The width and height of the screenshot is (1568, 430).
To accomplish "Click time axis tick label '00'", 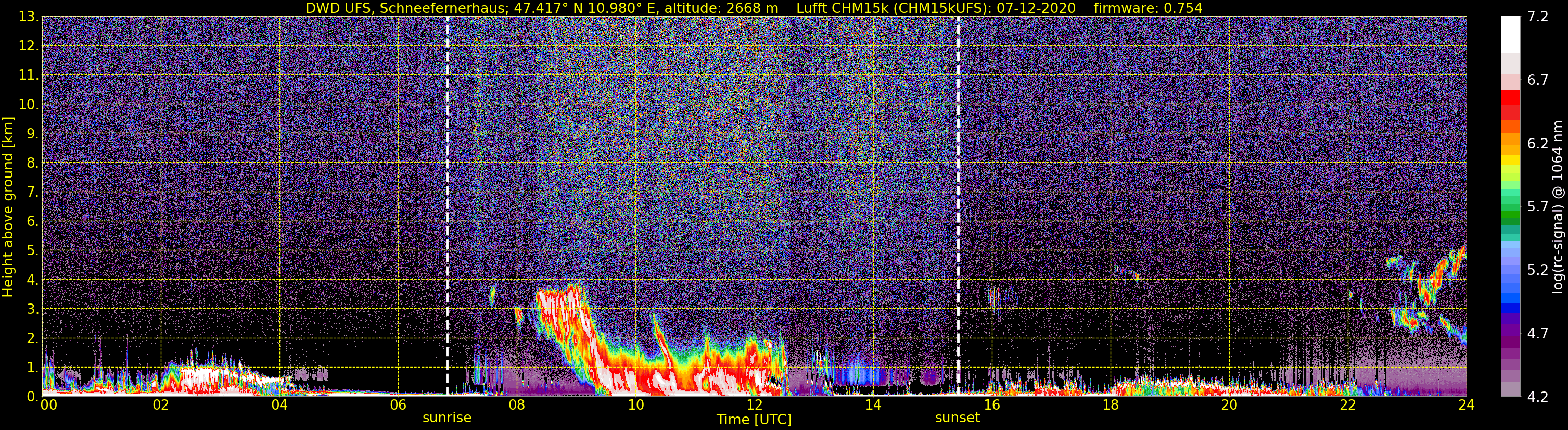I will click(49, 405).
